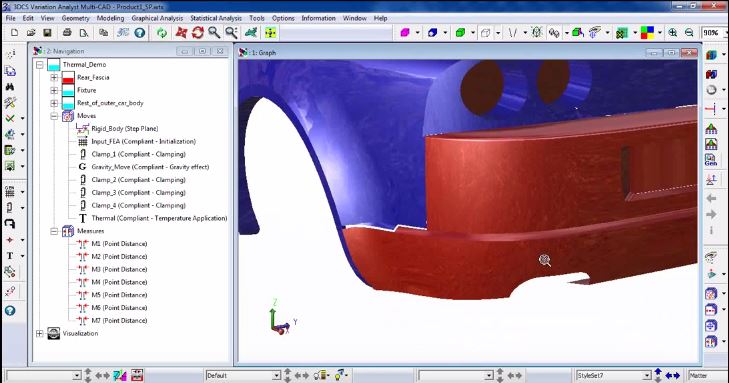This screenshot has width=729, height=383.
Task: Click the red Rear_Fascia color swatch
Action: pyautogui.click(x=68, y=78)
